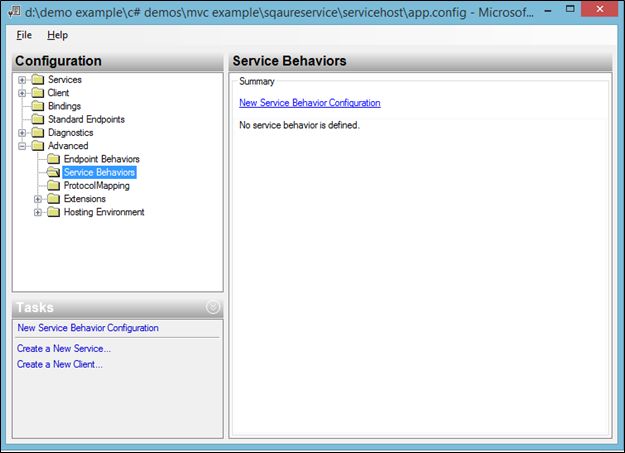This screenshot has width=625, height=453.
Task: Click the ProtocolMapping folder icon
Action: click(x=53, y=185)
